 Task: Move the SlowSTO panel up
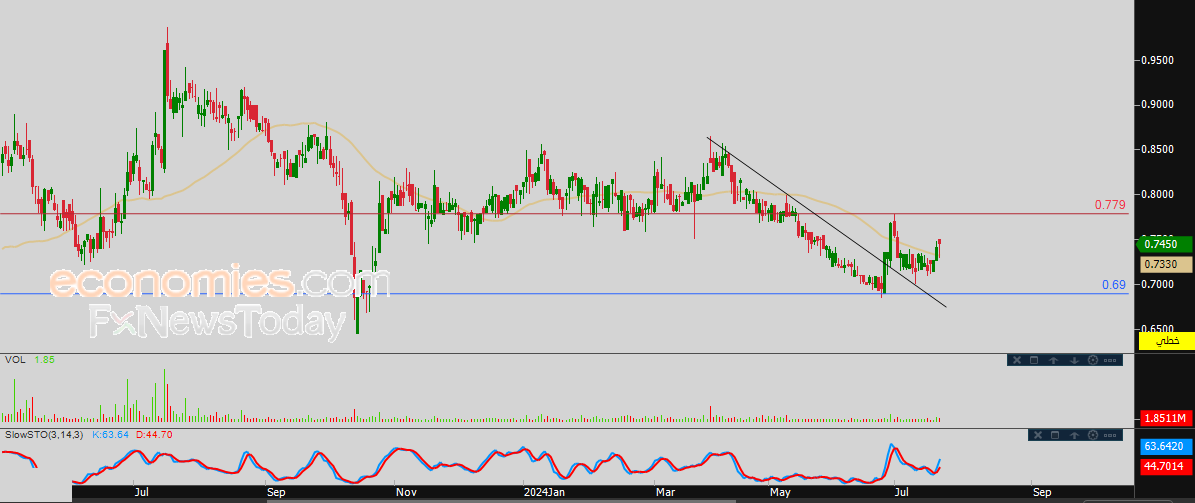[1075, 435]
